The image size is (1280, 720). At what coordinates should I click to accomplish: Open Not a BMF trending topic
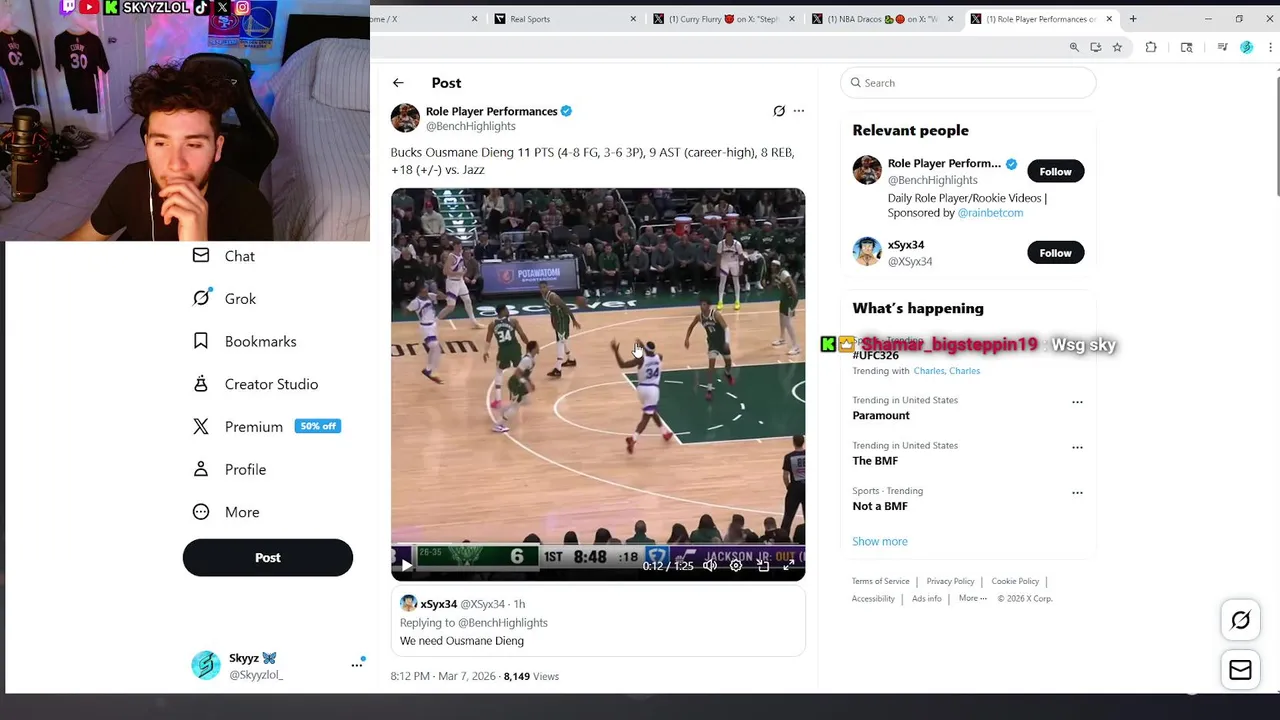click(x=880, y=506)
